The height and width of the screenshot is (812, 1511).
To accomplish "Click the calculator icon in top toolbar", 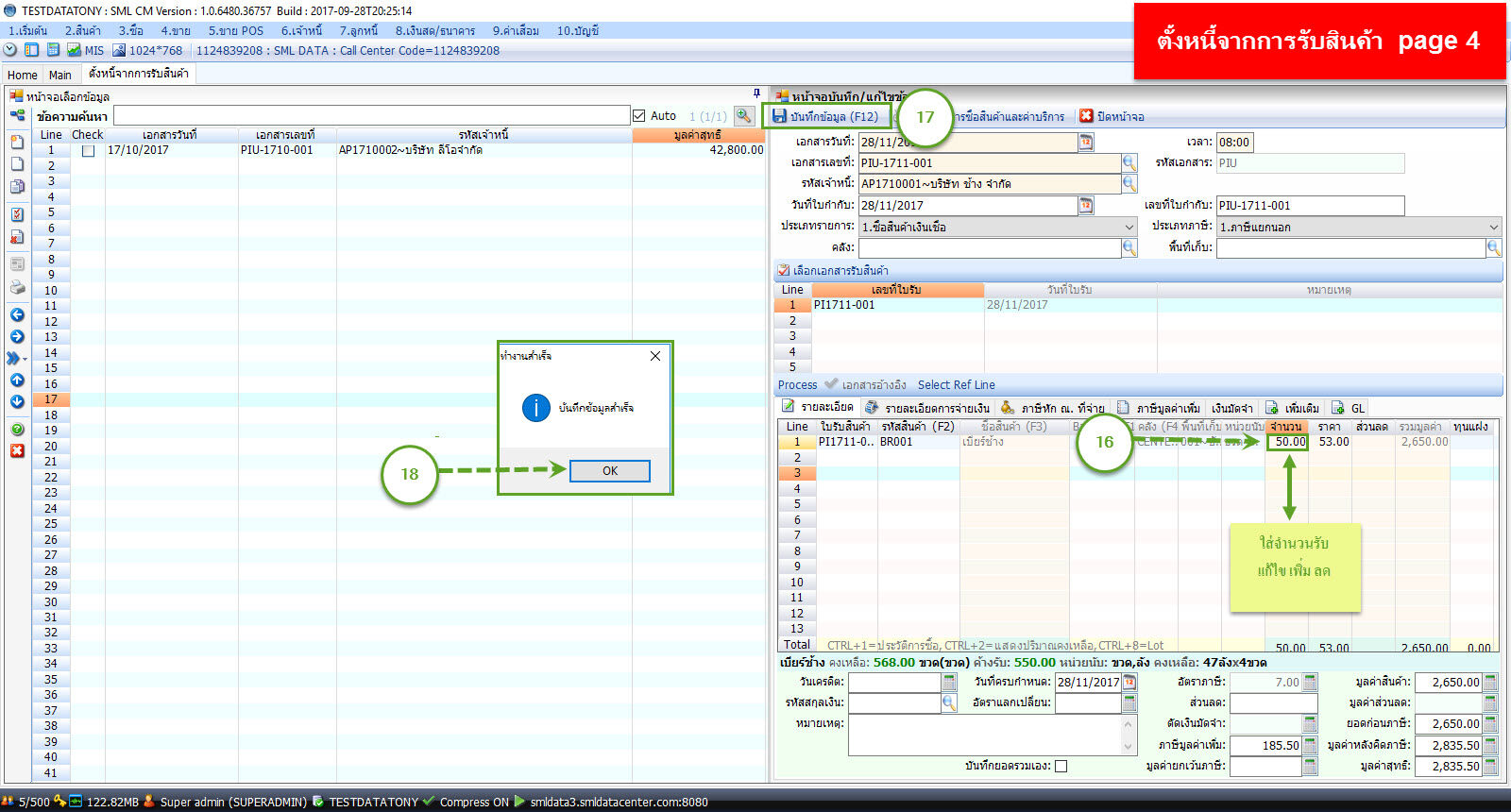I will pos(53,50).
